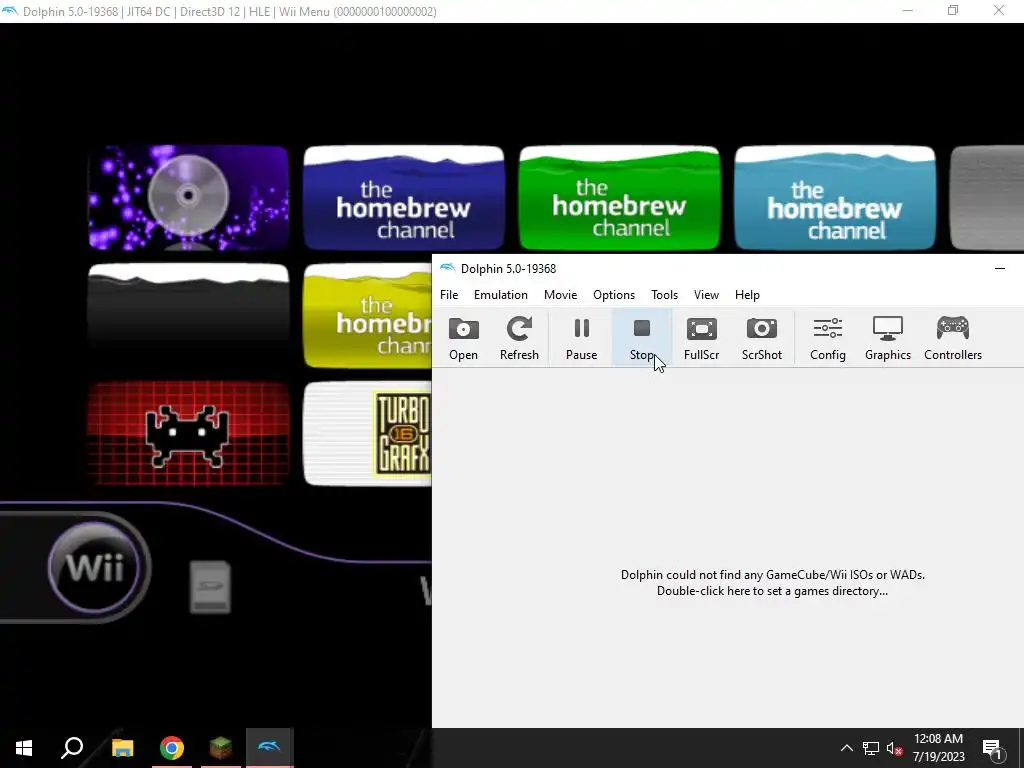
Task: Select the light blue homebrew channel tile
Action: point(835,197)
